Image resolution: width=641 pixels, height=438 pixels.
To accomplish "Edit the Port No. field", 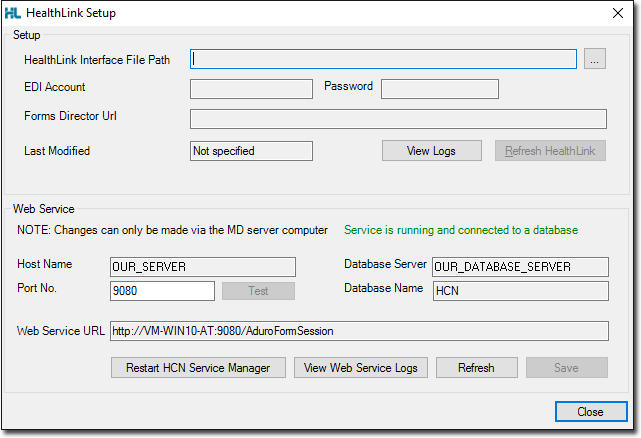I will pos(162,291).
